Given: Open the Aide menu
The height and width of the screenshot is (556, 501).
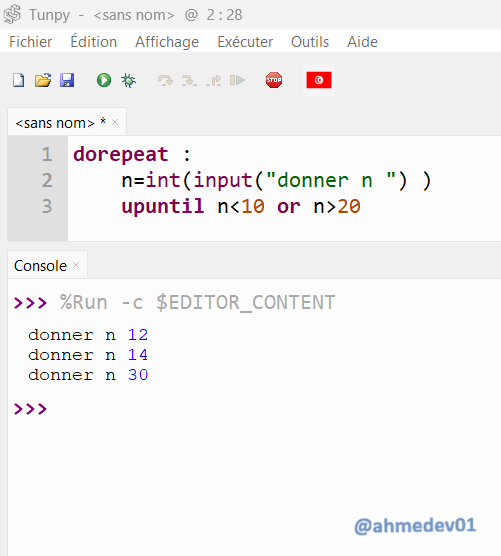Looking at the screenshot, I should 362,42.
